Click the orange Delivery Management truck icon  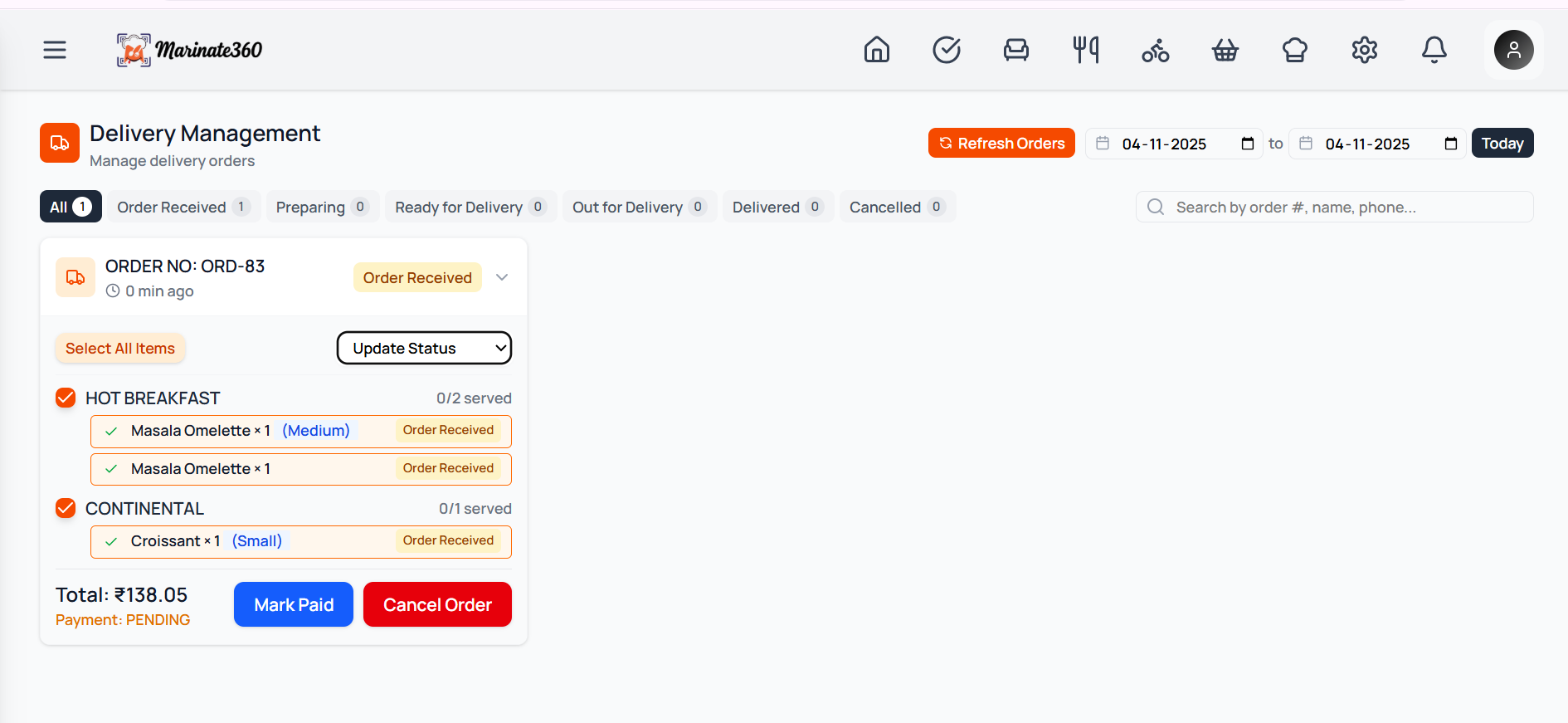(x=60, y=143)
